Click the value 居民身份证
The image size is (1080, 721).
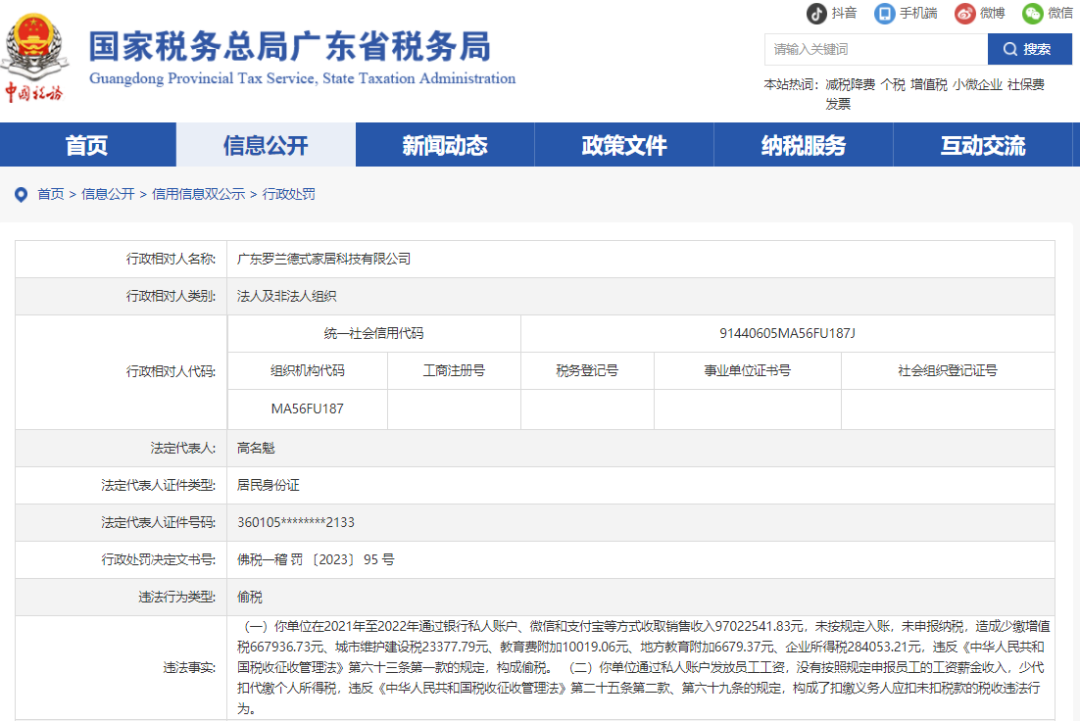click(268, 485)
